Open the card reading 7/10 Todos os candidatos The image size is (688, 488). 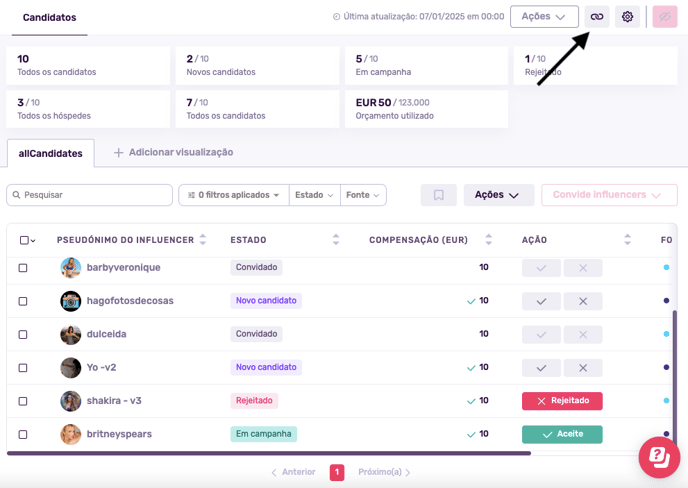[x=257, y=109]
